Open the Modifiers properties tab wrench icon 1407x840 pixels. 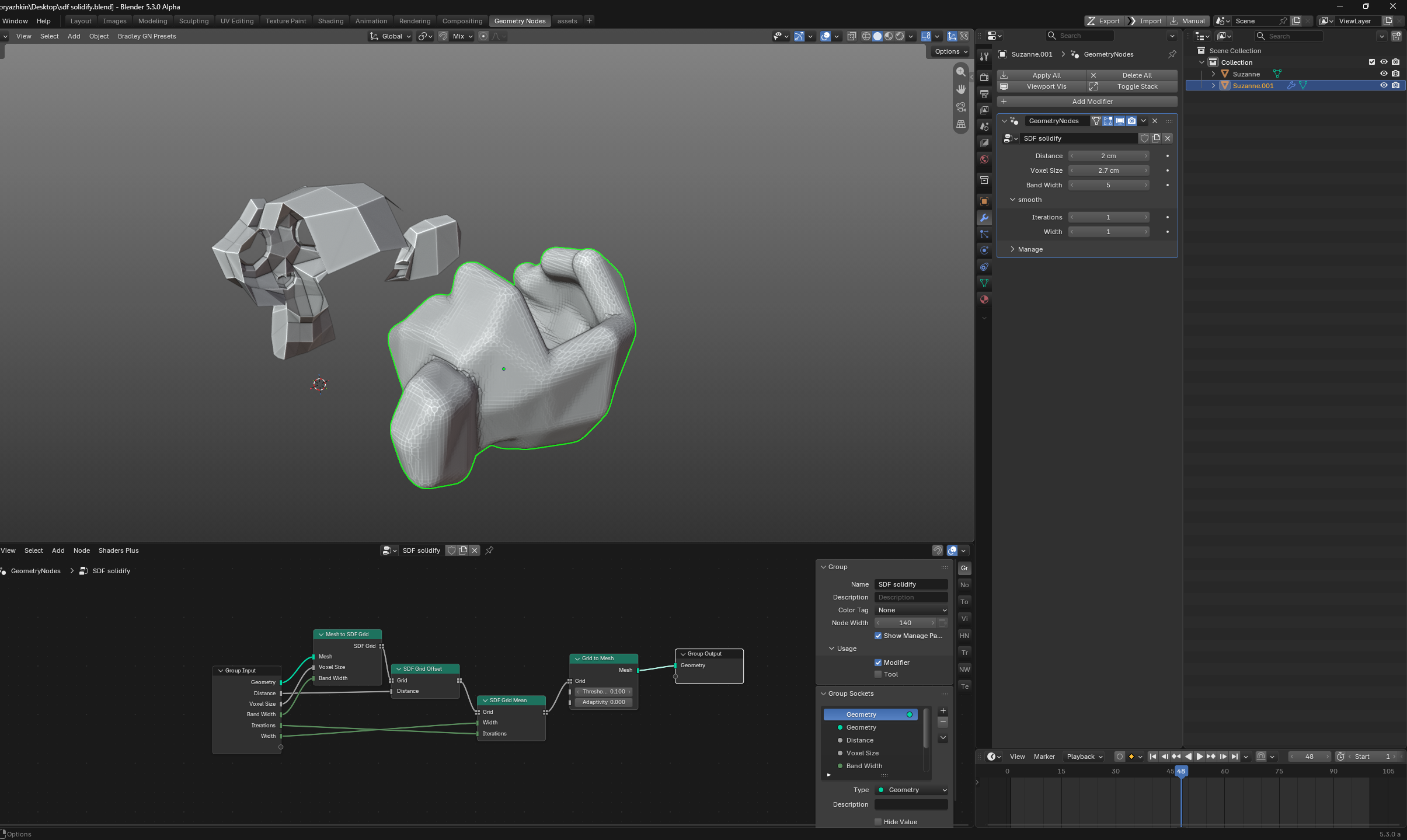(984, 218)
